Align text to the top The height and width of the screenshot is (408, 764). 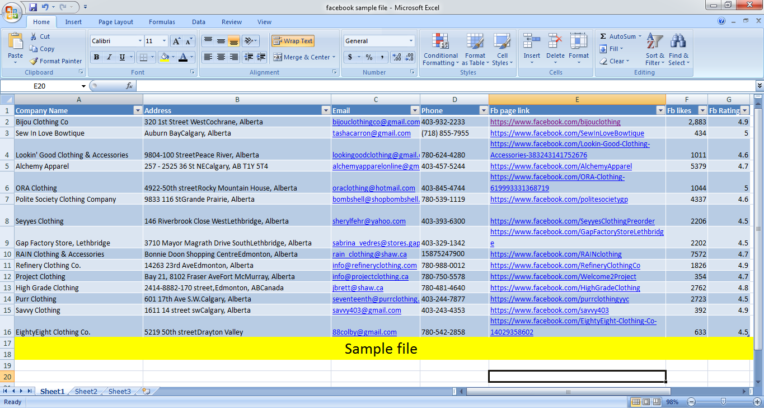208,41
